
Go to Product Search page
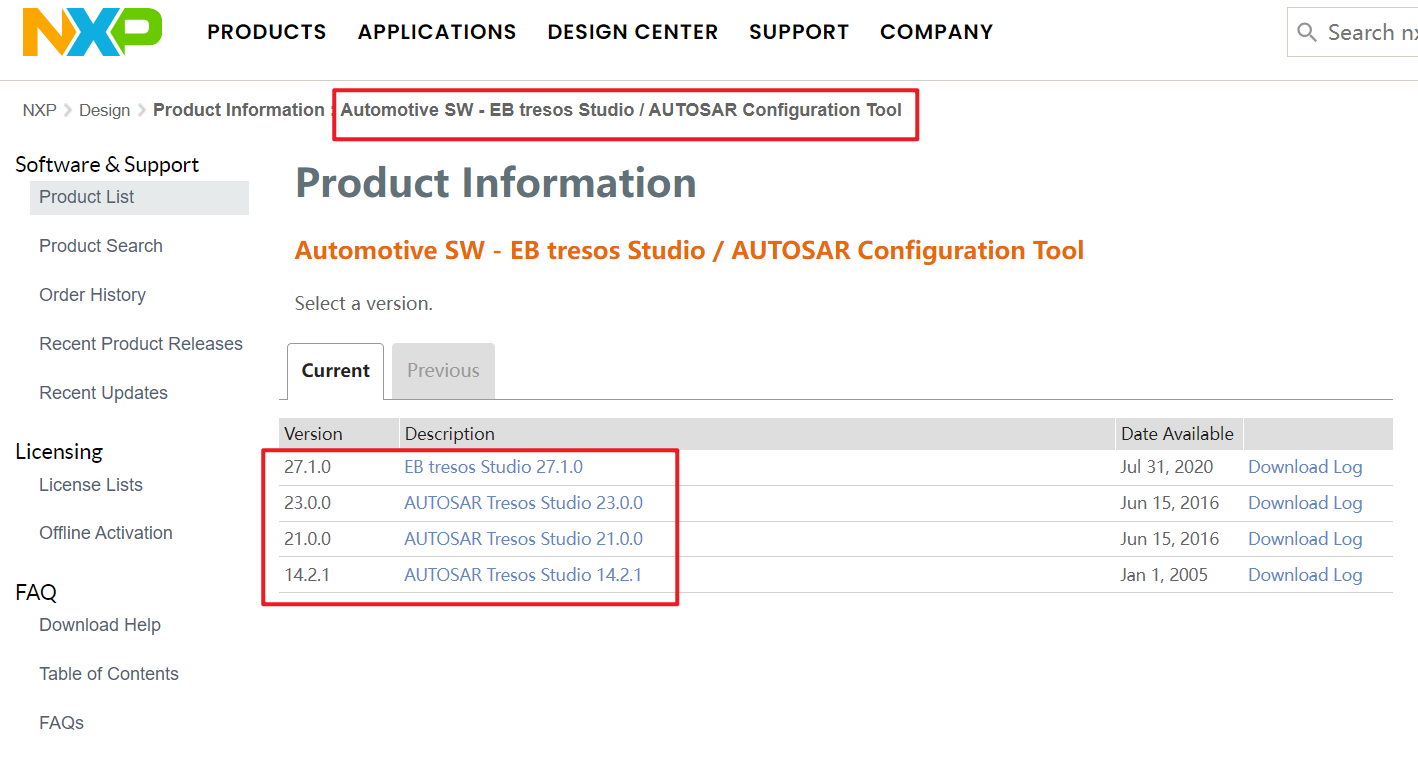(100, 245)
